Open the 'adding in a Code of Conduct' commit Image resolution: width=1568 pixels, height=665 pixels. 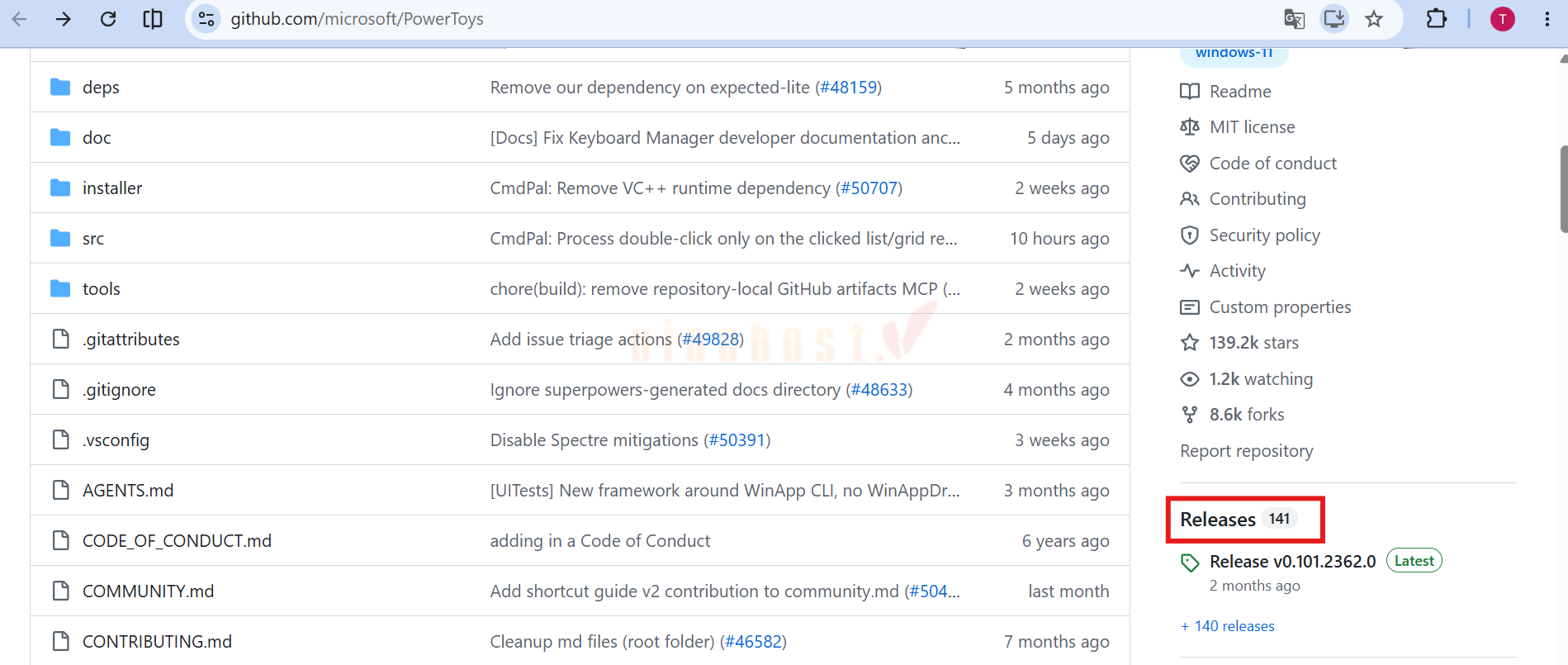pos(599,541)
